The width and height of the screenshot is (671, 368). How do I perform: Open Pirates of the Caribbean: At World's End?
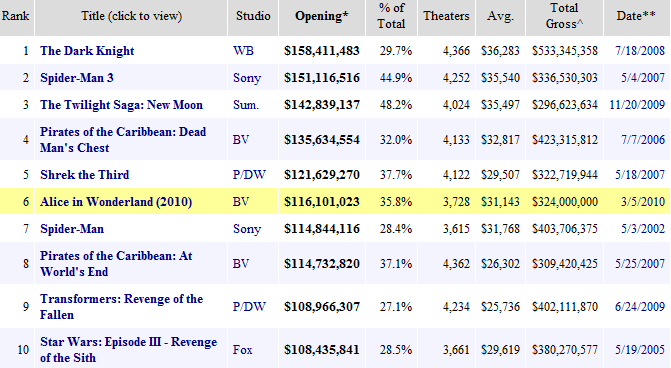pos(116,264)
